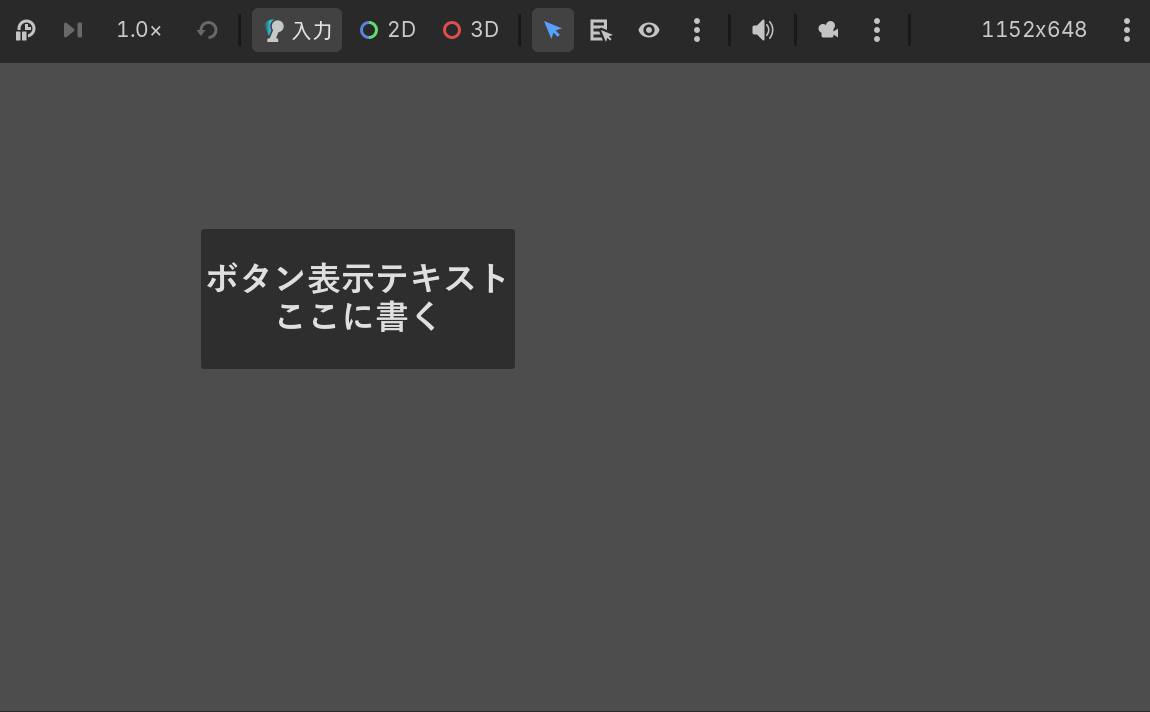
Task: Mute game audio with the speaker icon
Action: click(x=763, y=30)
